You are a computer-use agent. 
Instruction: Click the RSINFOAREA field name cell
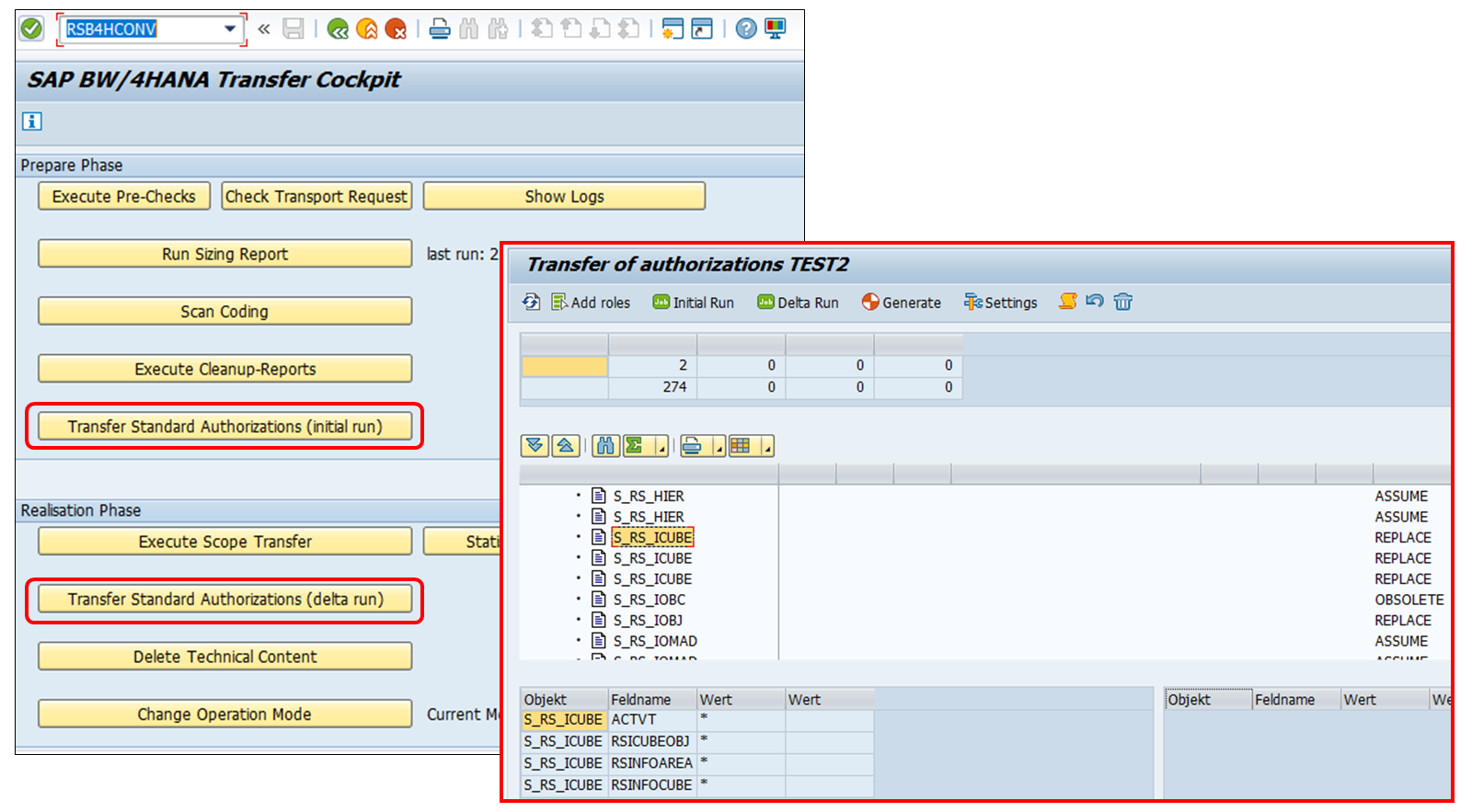(651, 763)
